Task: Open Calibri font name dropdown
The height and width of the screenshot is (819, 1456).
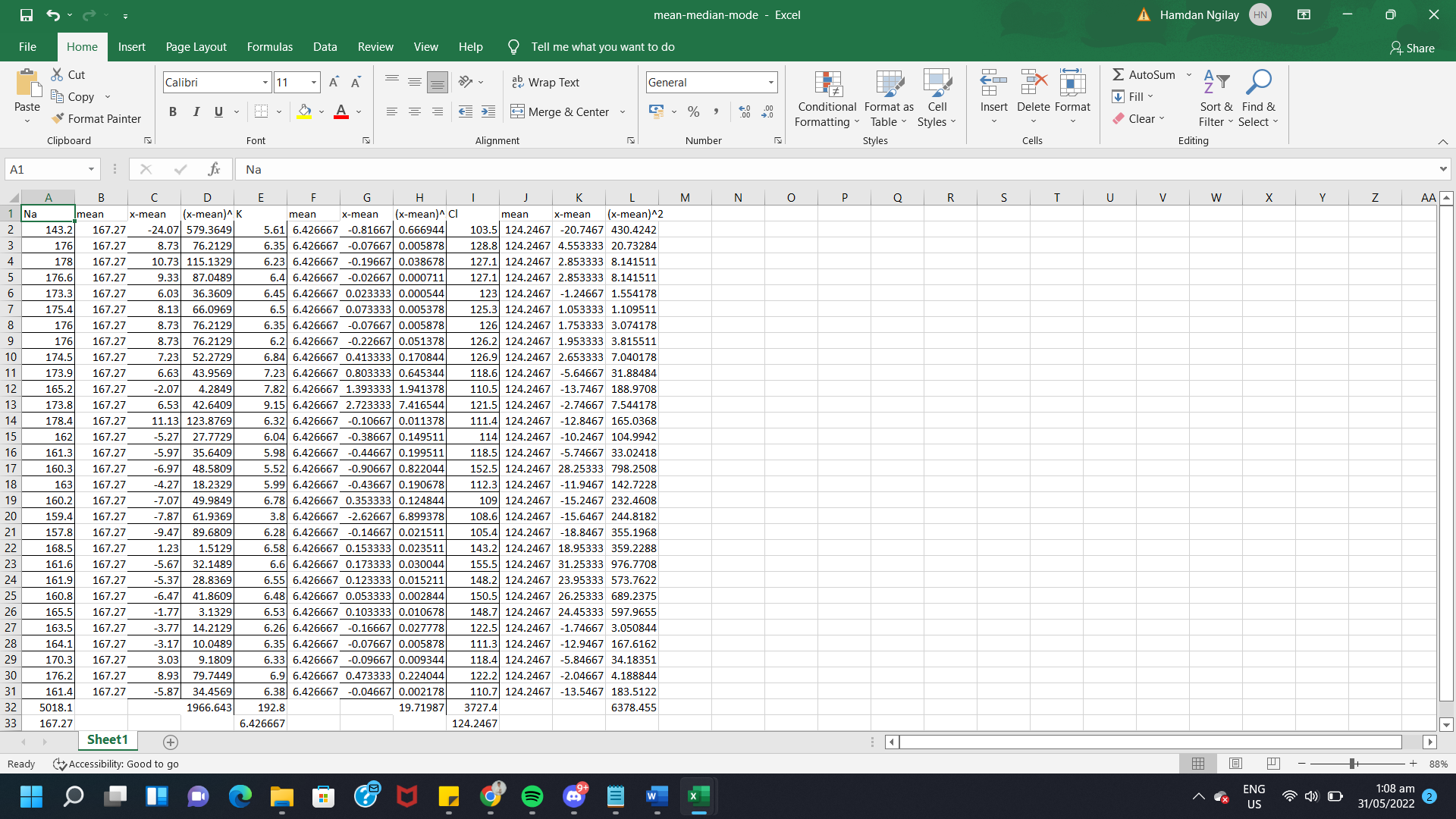Action: click(x=265, y=82)
